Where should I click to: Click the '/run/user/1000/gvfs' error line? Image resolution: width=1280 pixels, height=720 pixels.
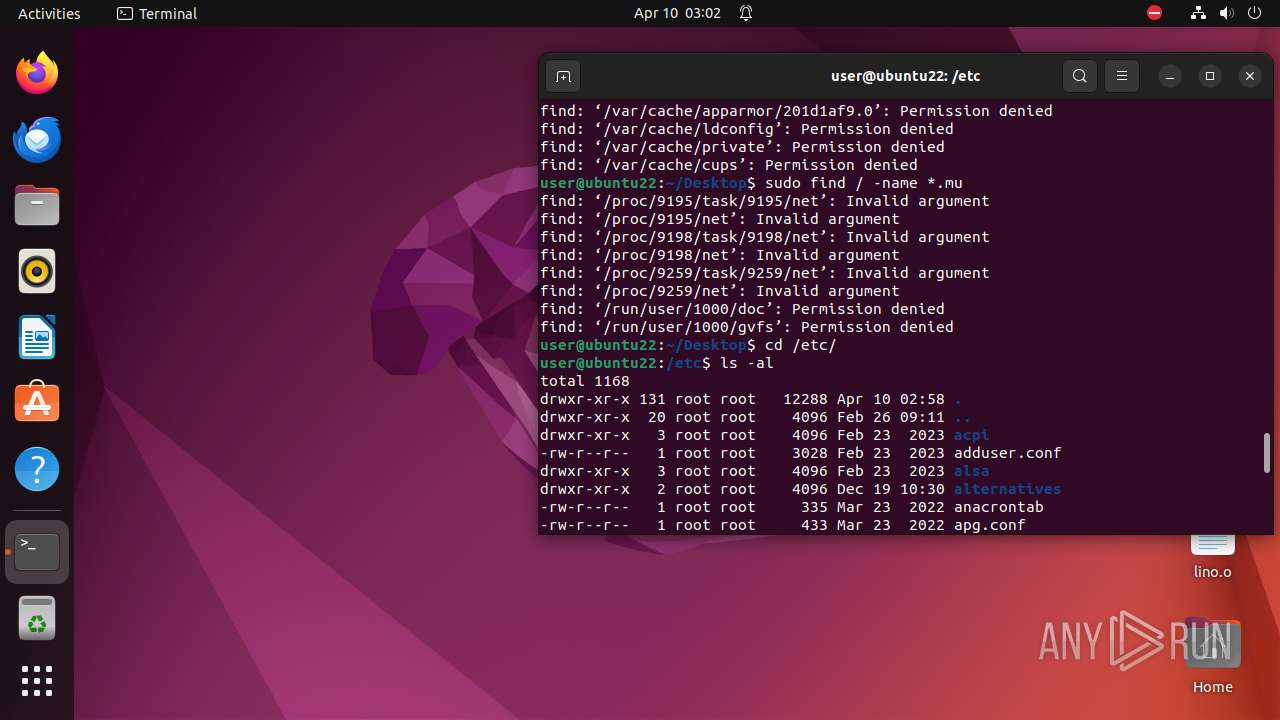point(747,327)
